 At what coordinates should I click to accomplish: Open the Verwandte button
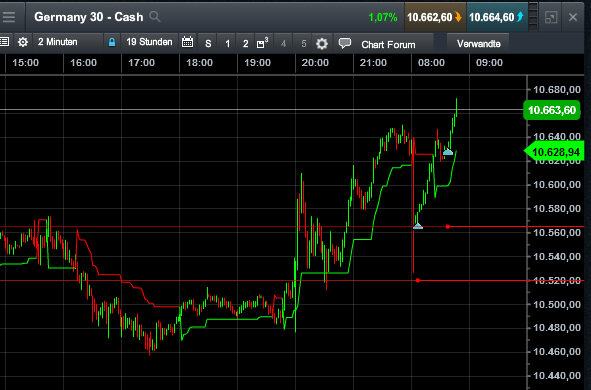click(x=478, y=44)
